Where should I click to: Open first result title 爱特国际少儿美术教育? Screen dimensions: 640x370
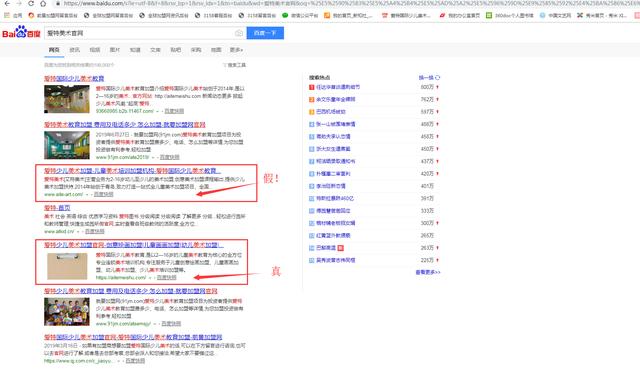pos(74,78)
